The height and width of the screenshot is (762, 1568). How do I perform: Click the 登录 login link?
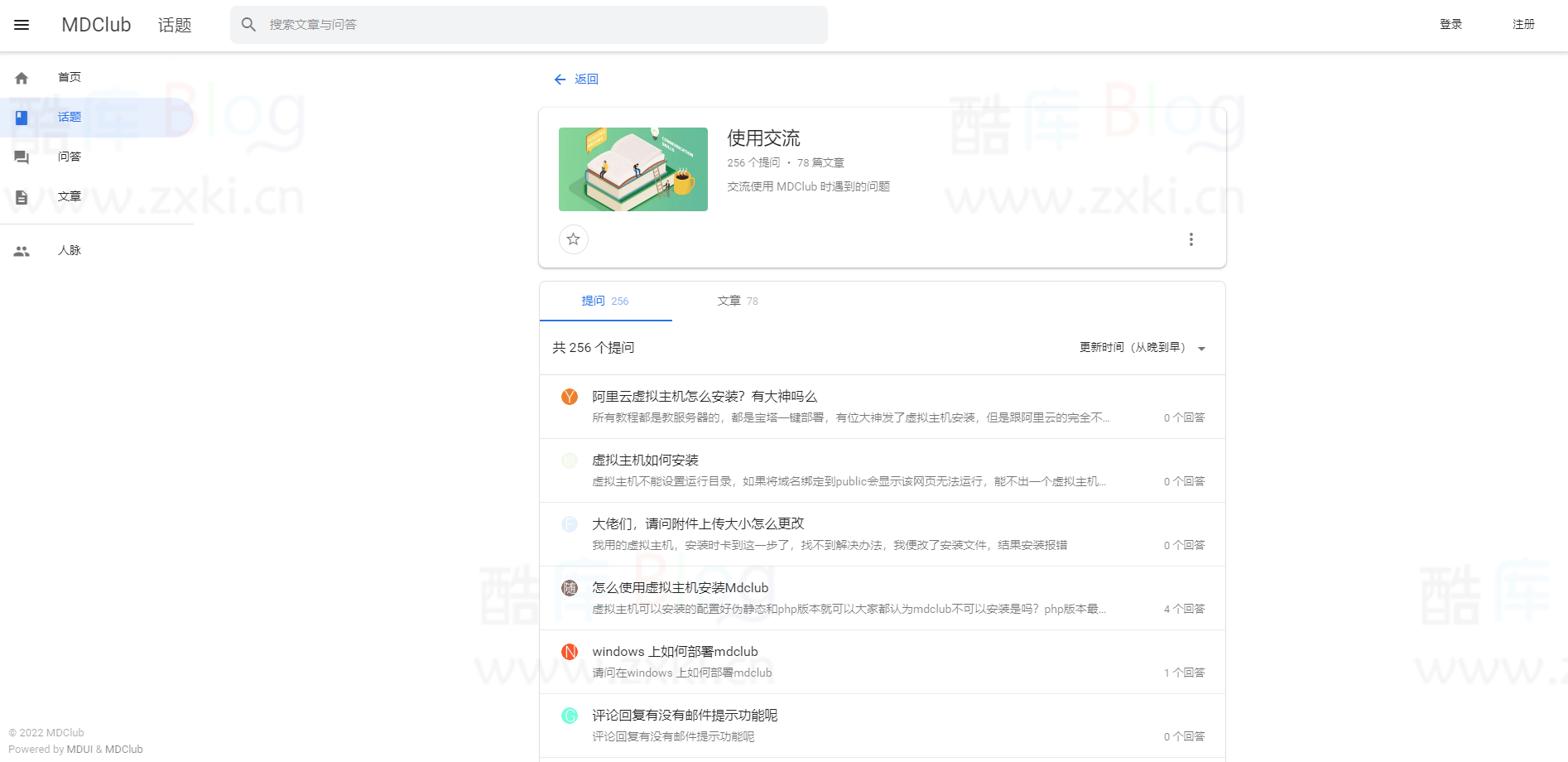coord(1450,24)
